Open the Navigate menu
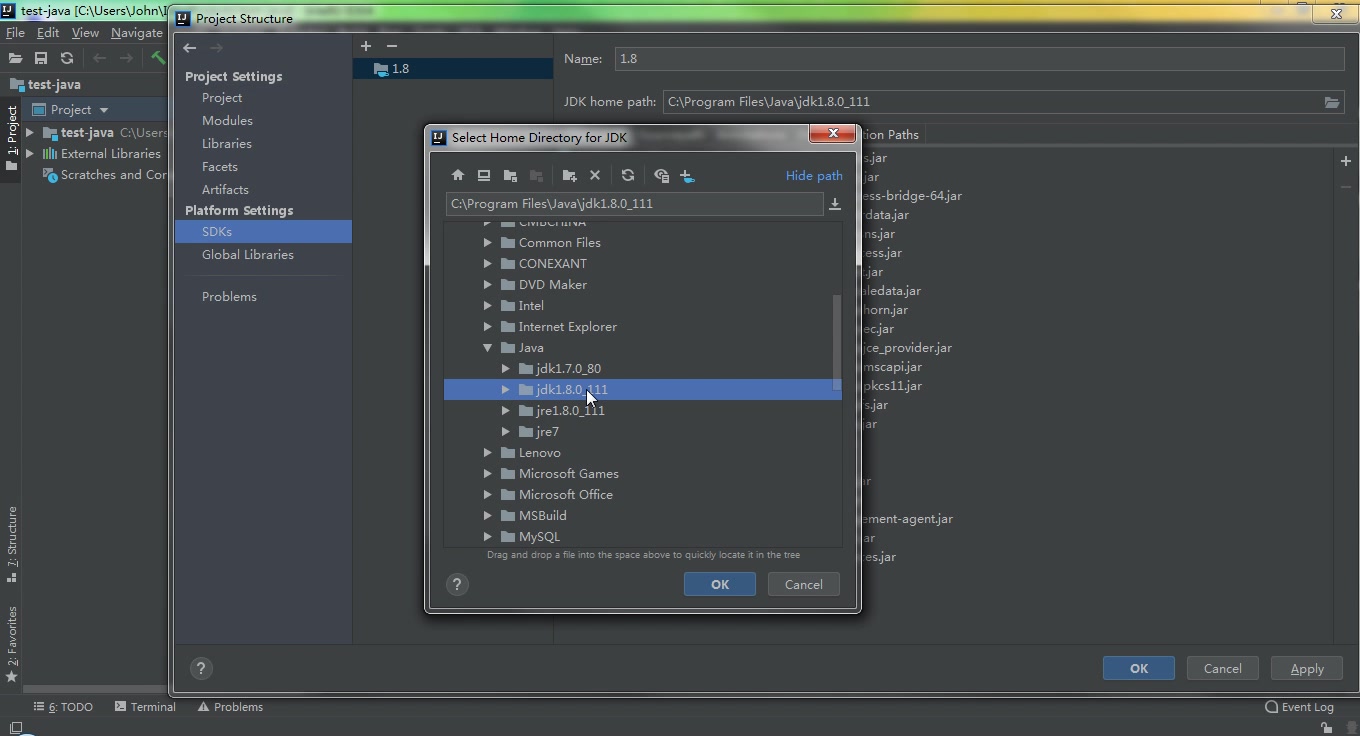Screen dimensions: 1360x736 click(x=137, y=33)
